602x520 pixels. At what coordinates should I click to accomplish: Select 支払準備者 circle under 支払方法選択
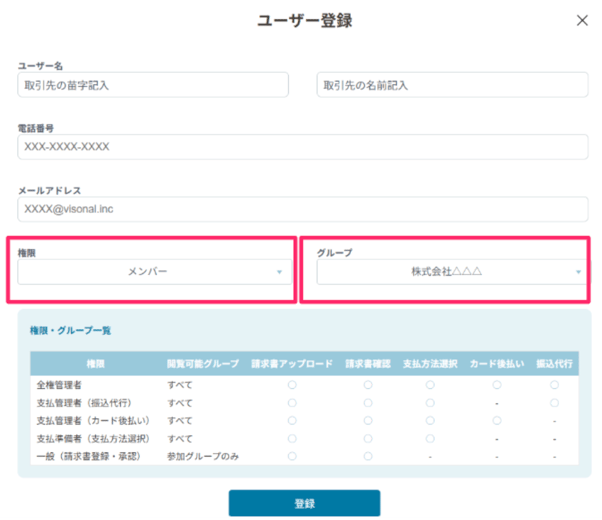(430, 439)
